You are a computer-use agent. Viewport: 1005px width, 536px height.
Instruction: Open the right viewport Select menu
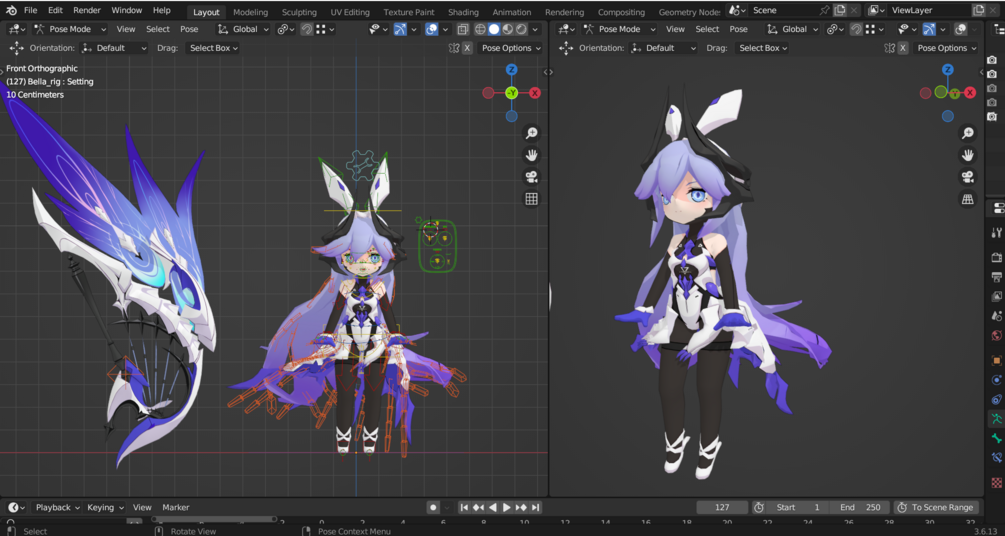[x=707, y=29]
